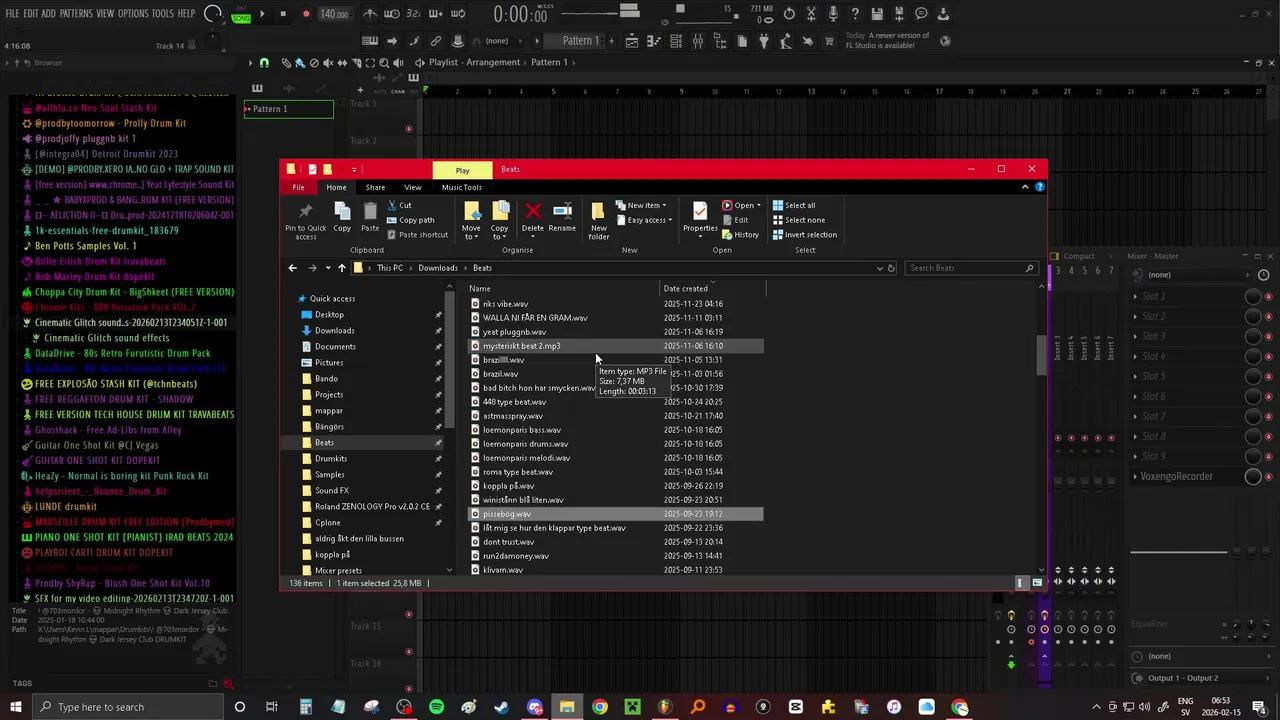Click FL Studio help question mark icon
This screenshot has width=1280, height=720.
tap(855, 14)
